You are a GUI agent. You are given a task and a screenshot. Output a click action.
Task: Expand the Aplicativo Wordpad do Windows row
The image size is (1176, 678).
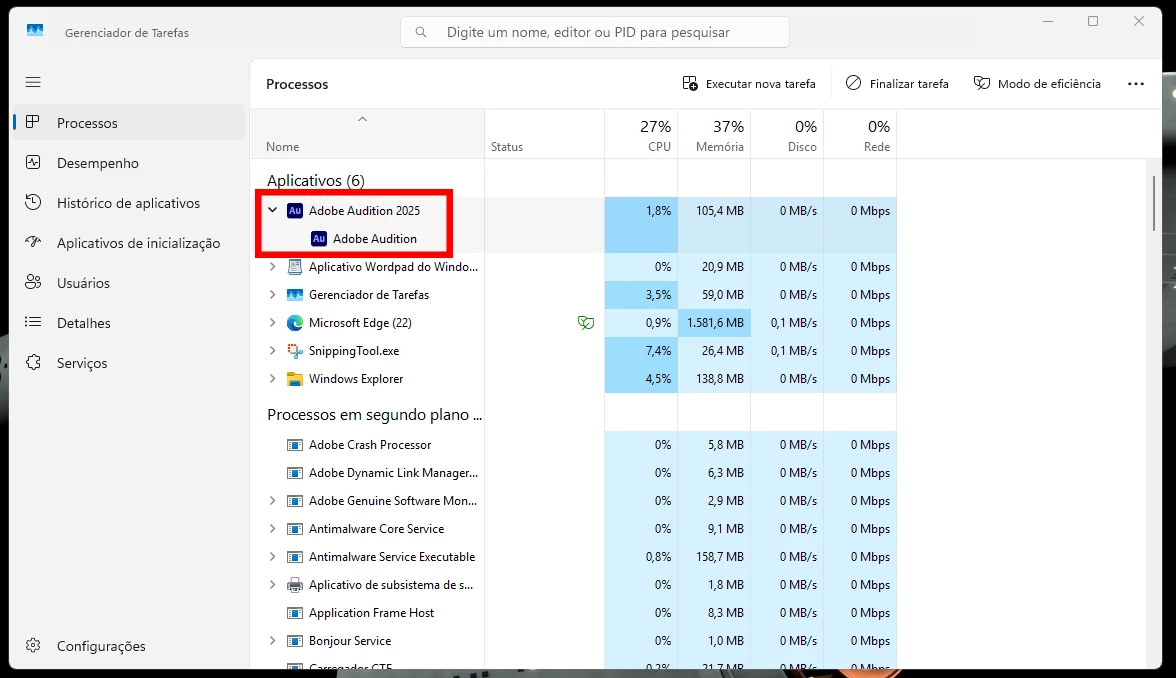[x=273, y=266]
